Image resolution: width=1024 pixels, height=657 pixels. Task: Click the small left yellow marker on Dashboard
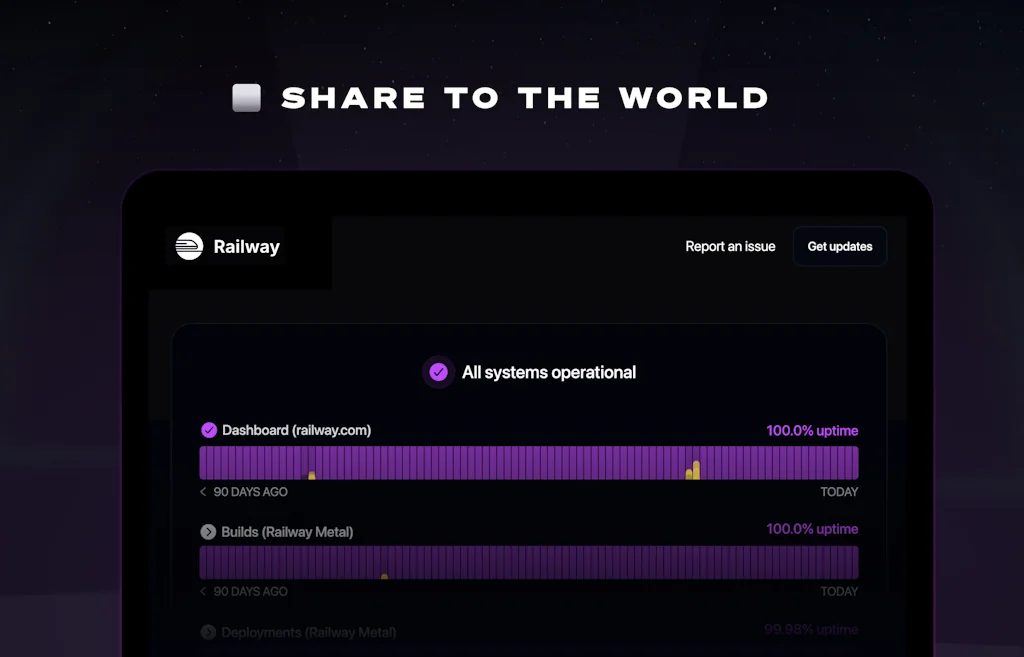[x=312, y=475]
